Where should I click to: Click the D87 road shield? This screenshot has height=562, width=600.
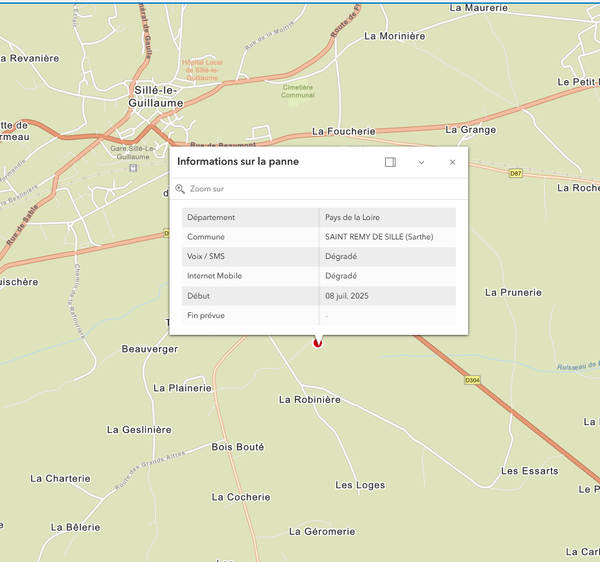516,173
